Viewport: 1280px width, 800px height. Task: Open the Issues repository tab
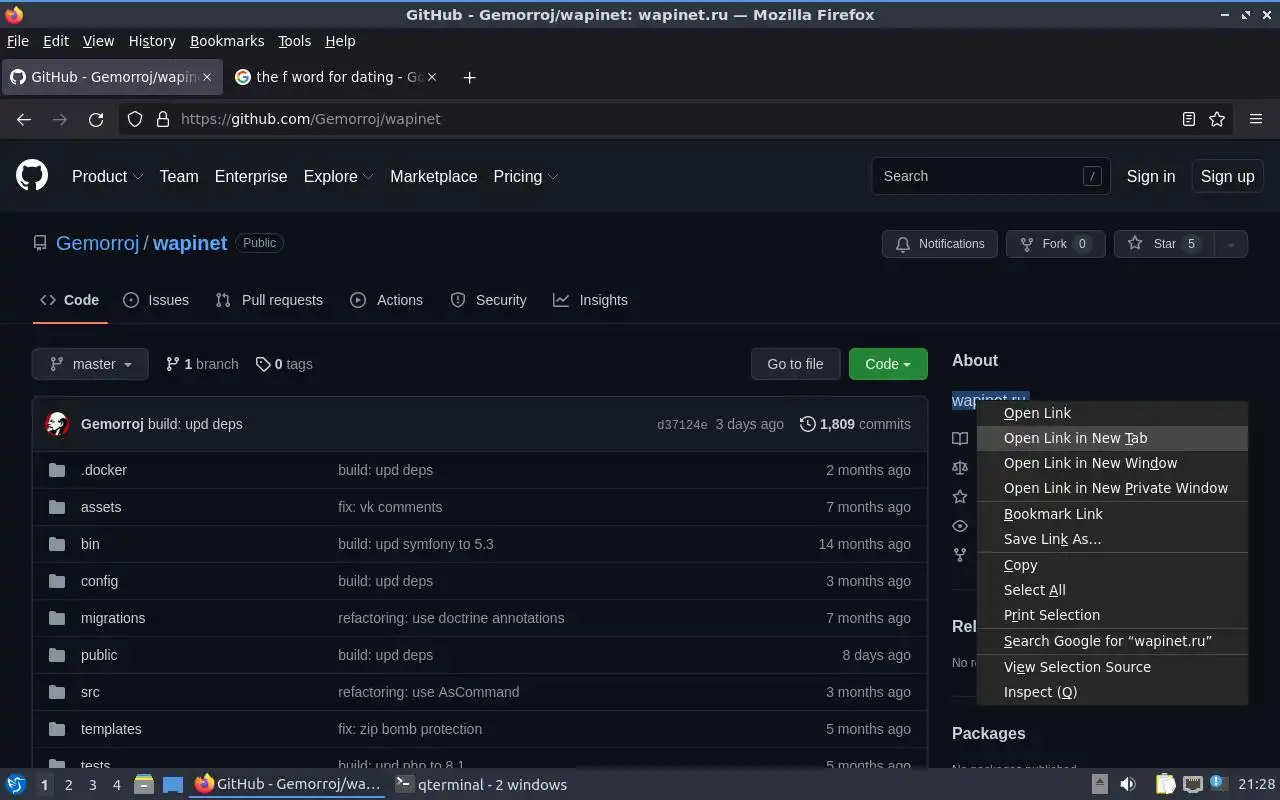156,300
